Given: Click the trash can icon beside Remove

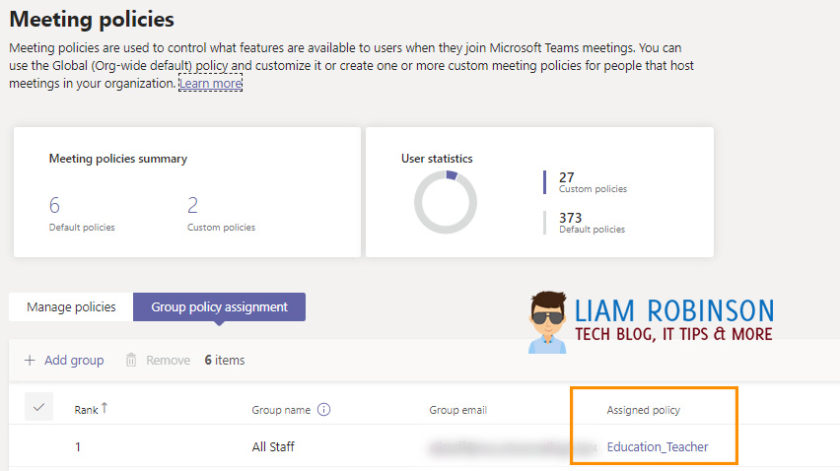Looking at the screenshot, I should [x=131, y=360].
